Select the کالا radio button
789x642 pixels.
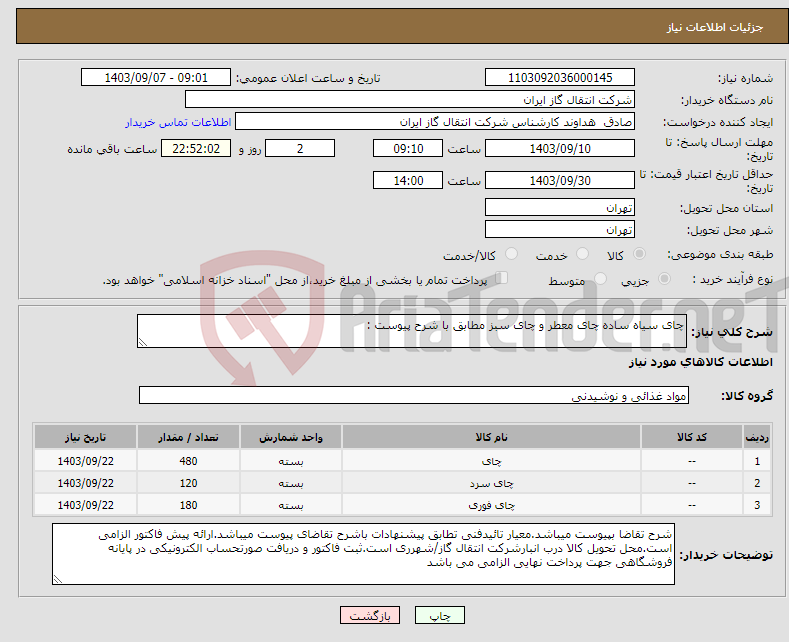[639, 254]
